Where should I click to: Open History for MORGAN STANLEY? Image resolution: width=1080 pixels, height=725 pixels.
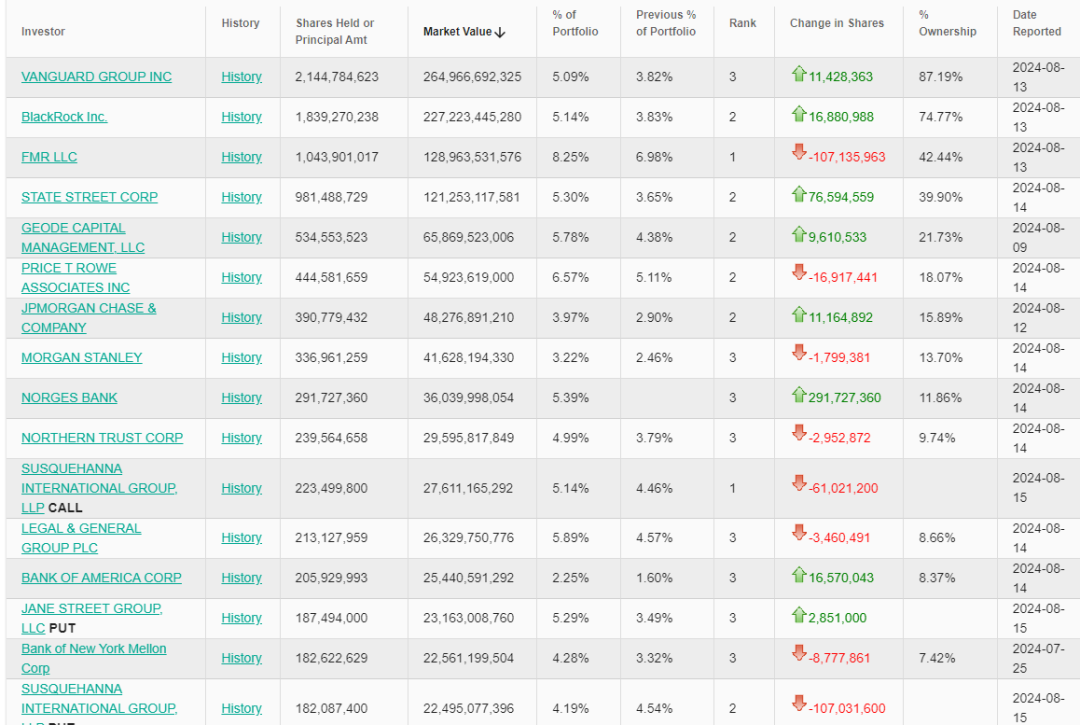(241, 358)
